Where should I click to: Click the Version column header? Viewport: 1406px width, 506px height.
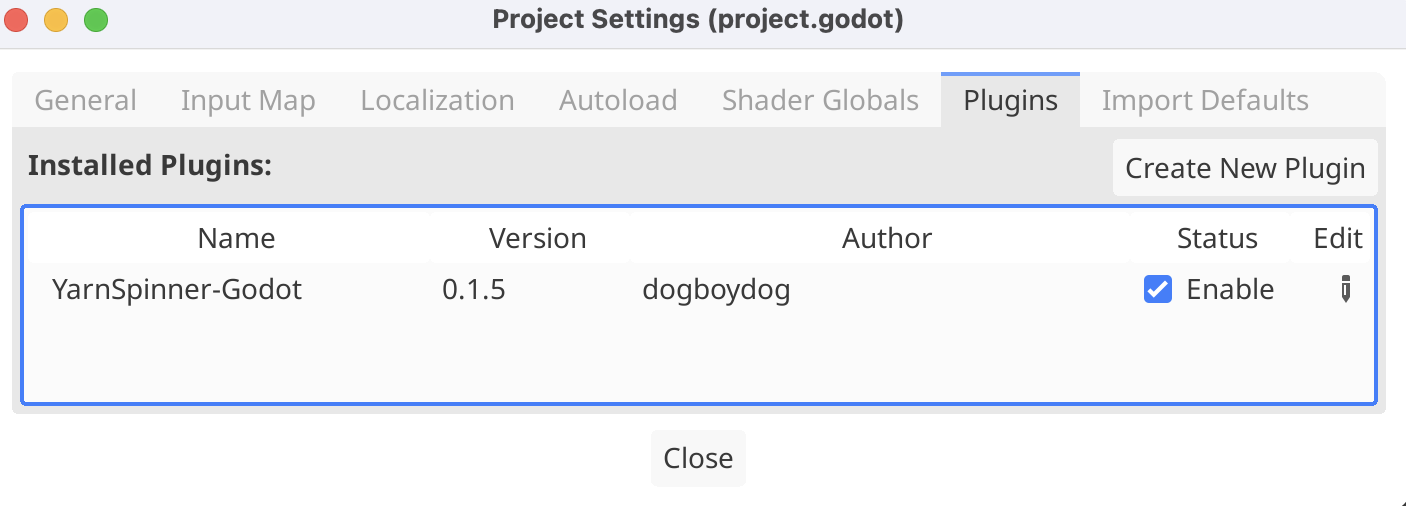(x=537, y=238)
